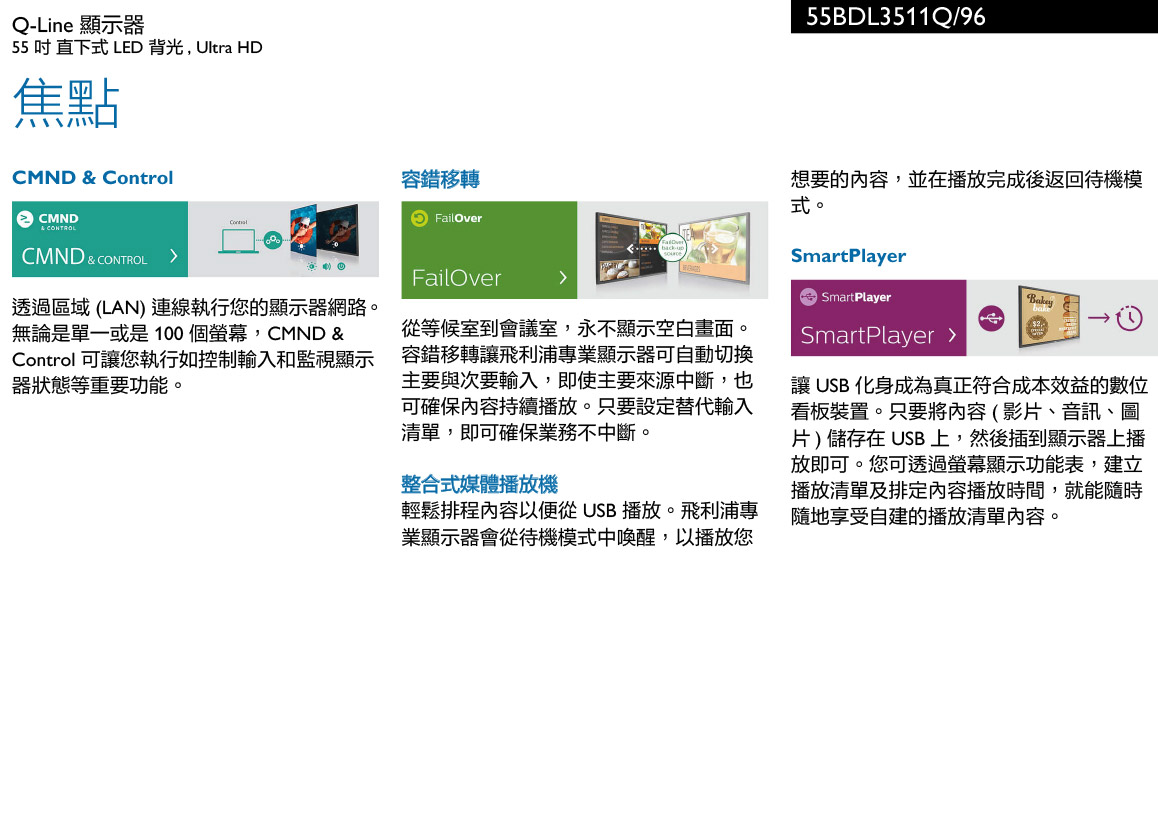Click the line "清單，即可確保業務不中斷。"

(527, 433)
